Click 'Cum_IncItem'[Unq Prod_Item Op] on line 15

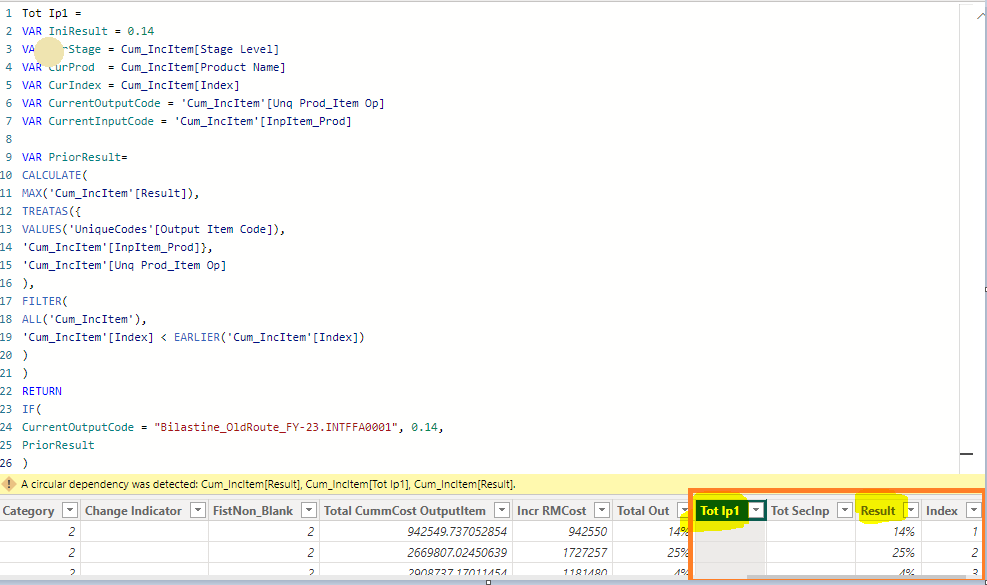(124, 265)
